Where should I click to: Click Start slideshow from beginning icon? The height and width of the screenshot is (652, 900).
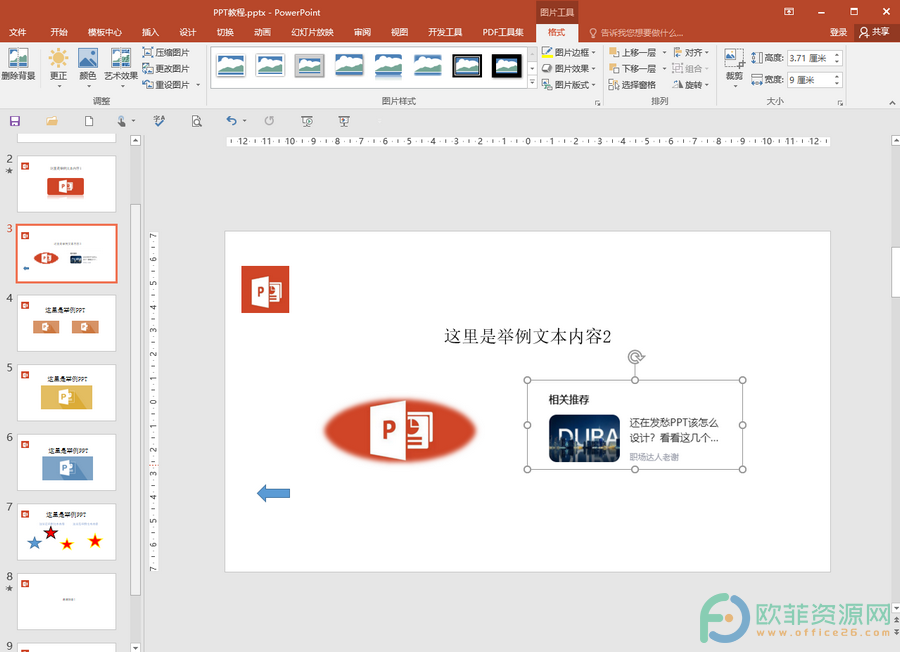point(307,121)
